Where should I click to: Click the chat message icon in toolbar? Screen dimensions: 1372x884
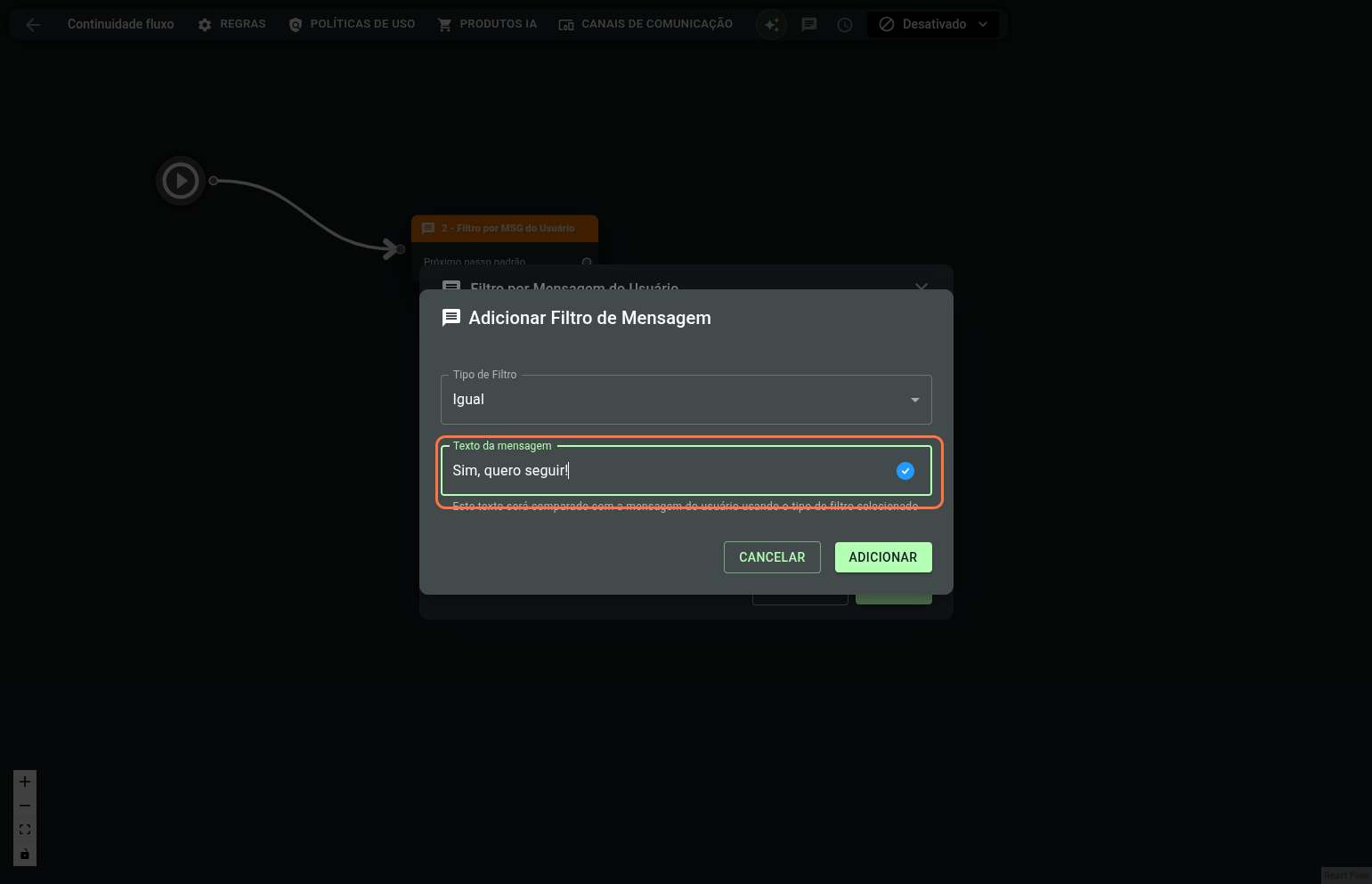click(x=808, y=25)
